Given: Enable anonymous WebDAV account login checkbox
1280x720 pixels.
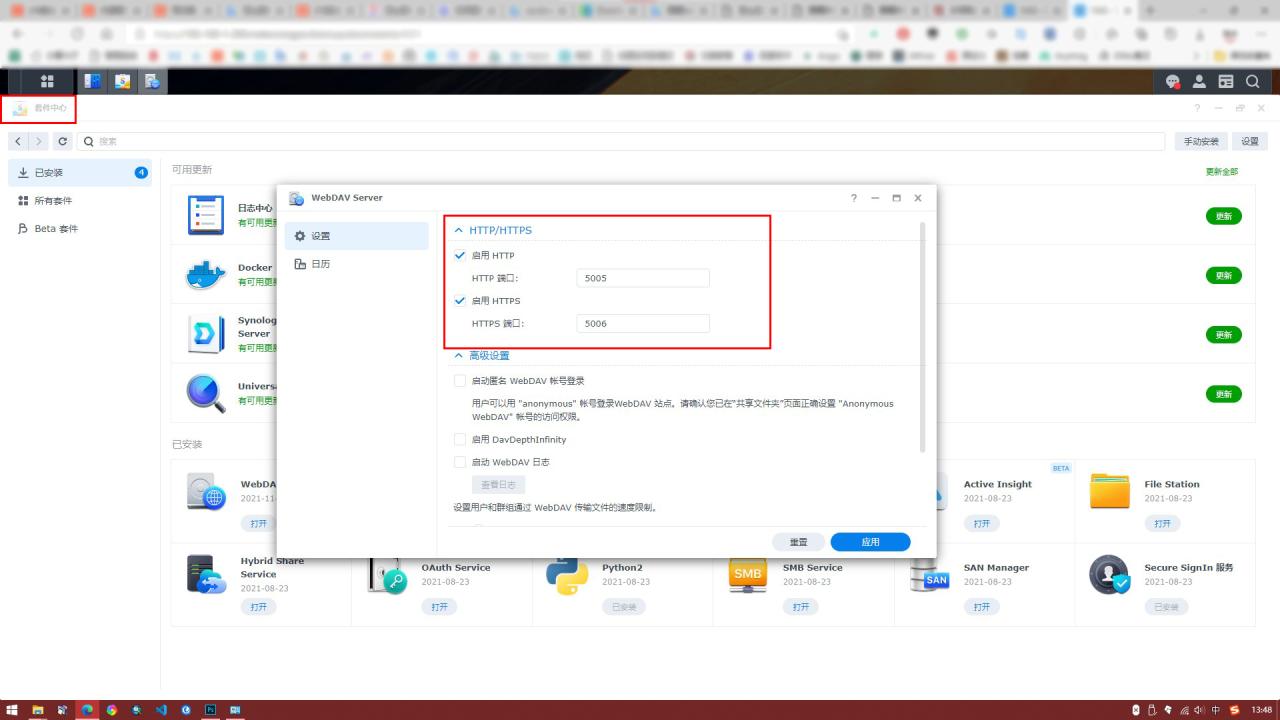Looking at the screenshot, I should (460, 381).
